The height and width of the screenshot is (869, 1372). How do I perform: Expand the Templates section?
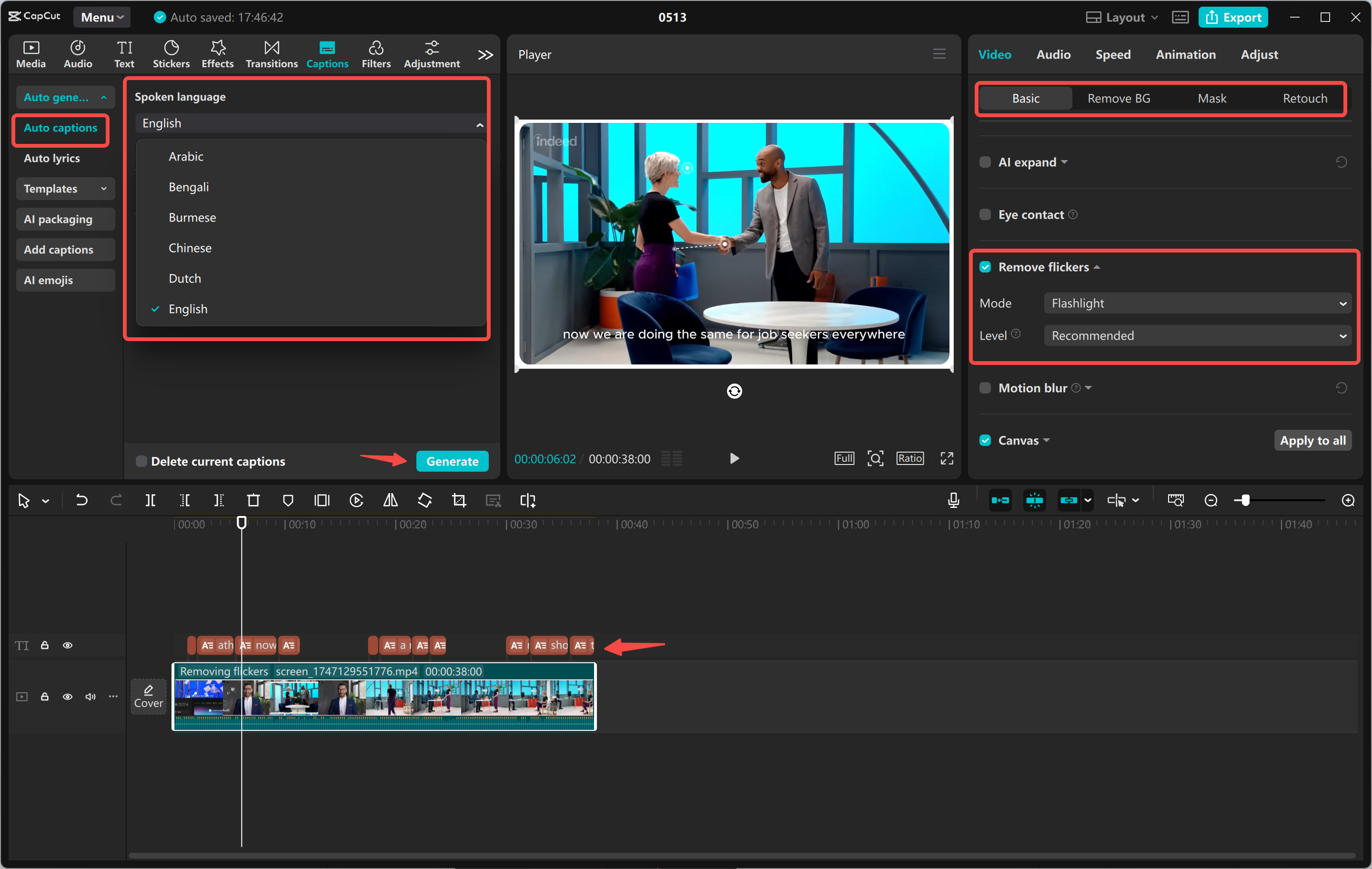pyautogui.click(x=65, y=189)
